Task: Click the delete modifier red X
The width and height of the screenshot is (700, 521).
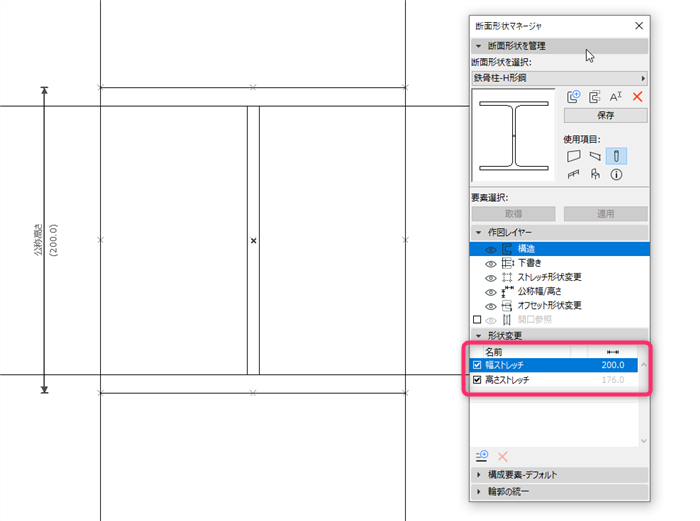Action: pos(503,456)
